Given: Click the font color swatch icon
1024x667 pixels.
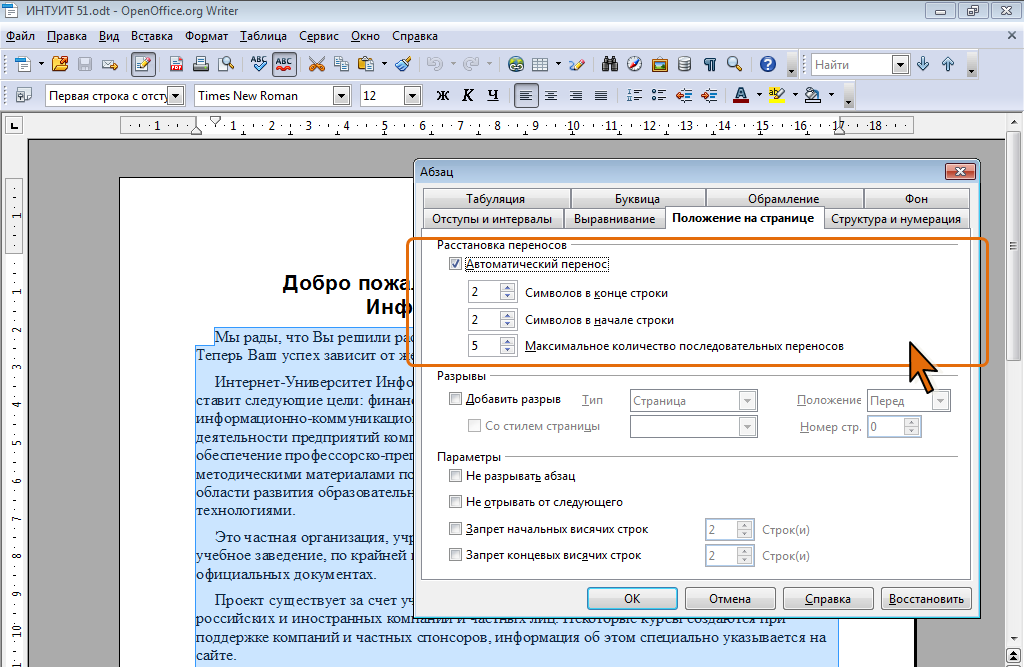Looking at the screenshot, I should (x=741, y=96).
